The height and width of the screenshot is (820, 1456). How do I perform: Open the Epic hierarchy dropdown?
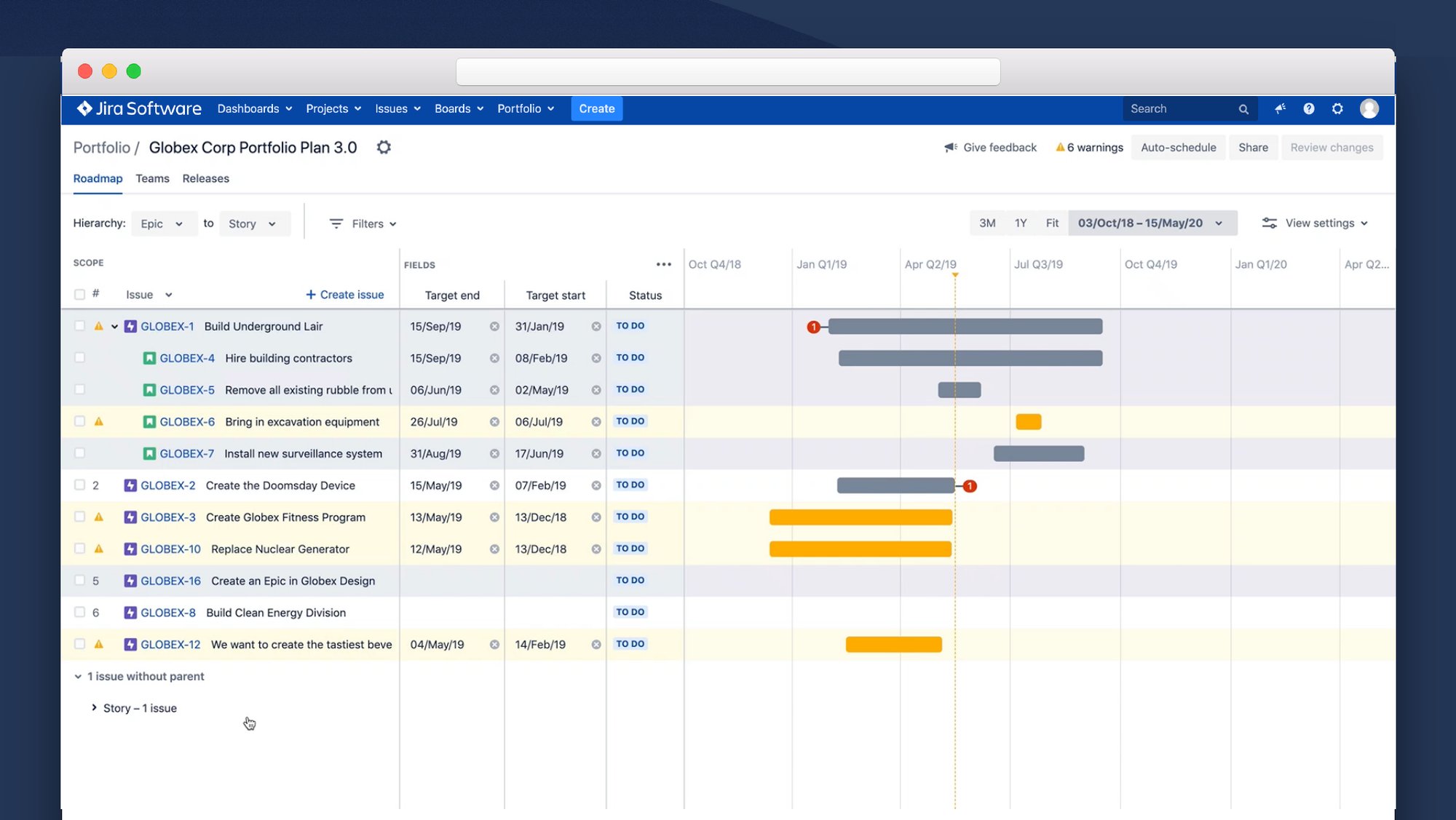(163, 224)
